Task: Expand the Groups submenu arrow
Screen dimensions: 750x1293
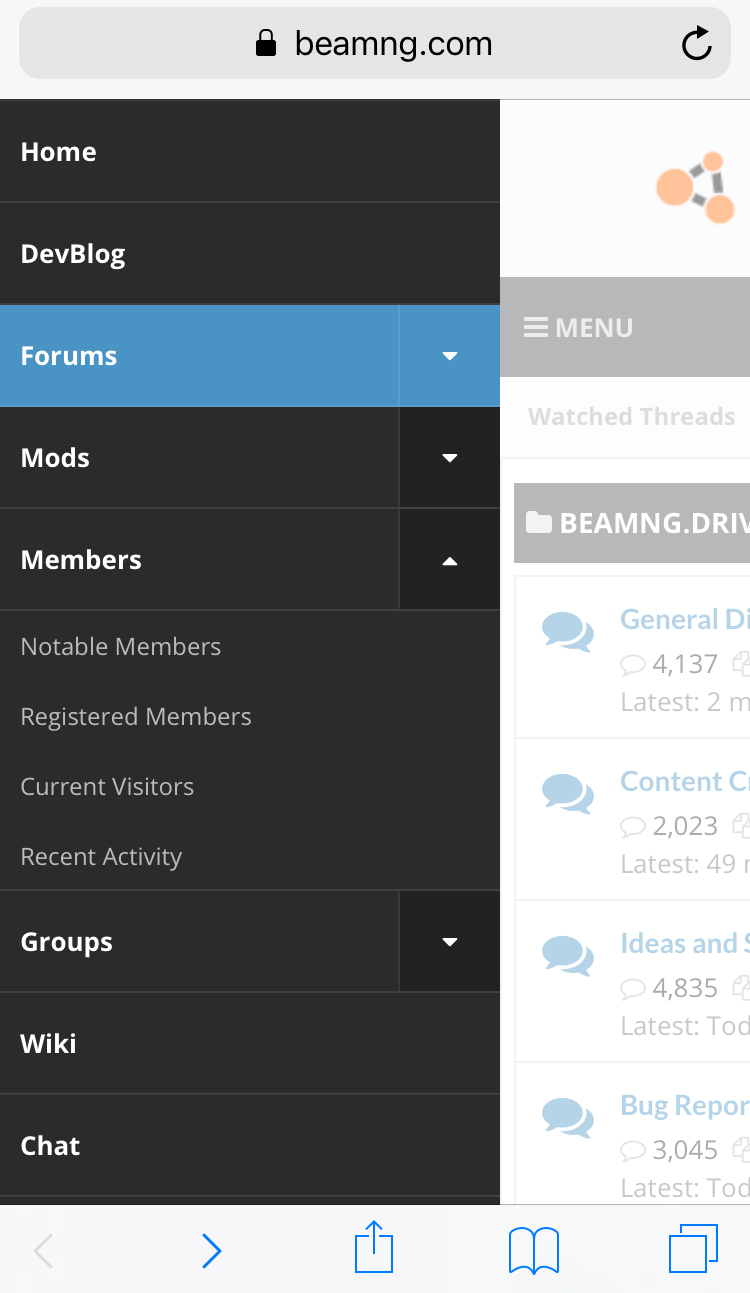Action: (450, 942)
